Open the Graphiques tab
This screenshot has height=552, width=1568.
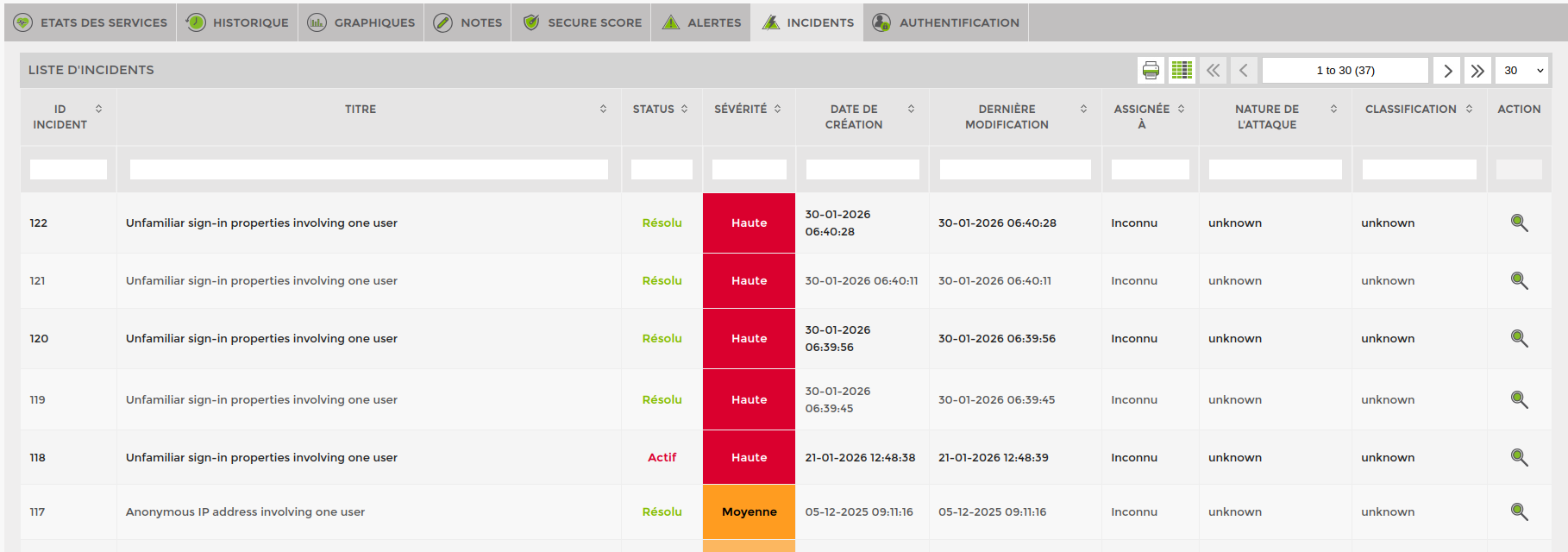point(361,23)
